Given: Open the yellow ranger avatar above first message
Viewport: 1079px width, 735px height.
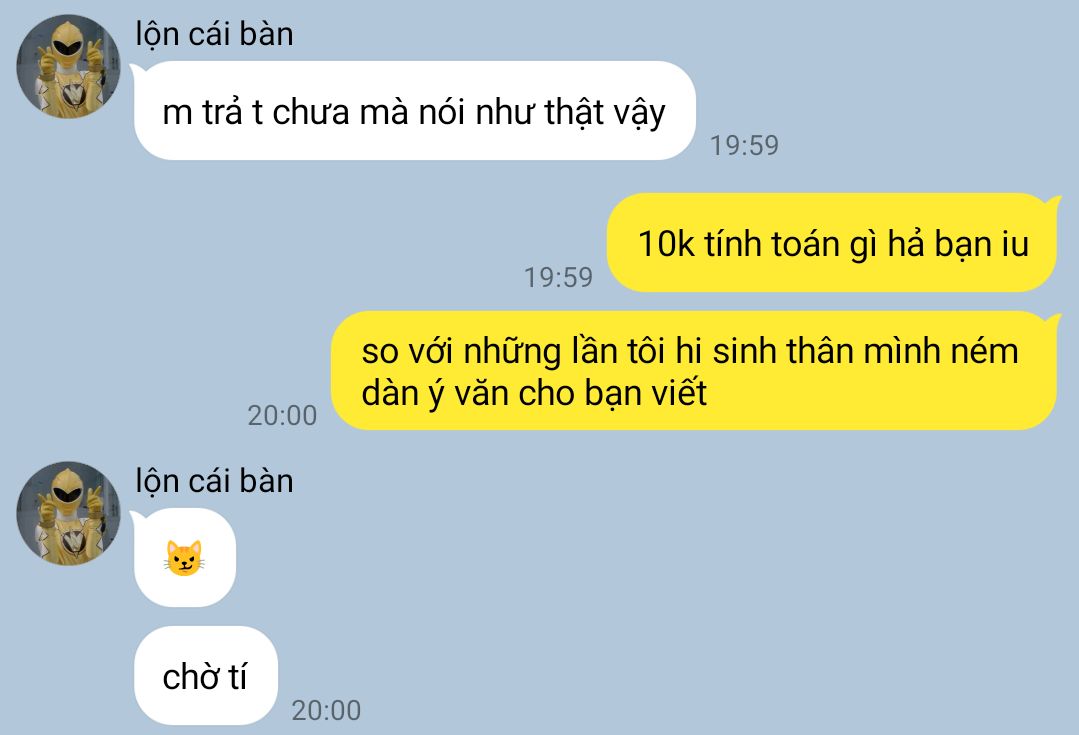Looking at the screenshot, I should click(68, 67).
